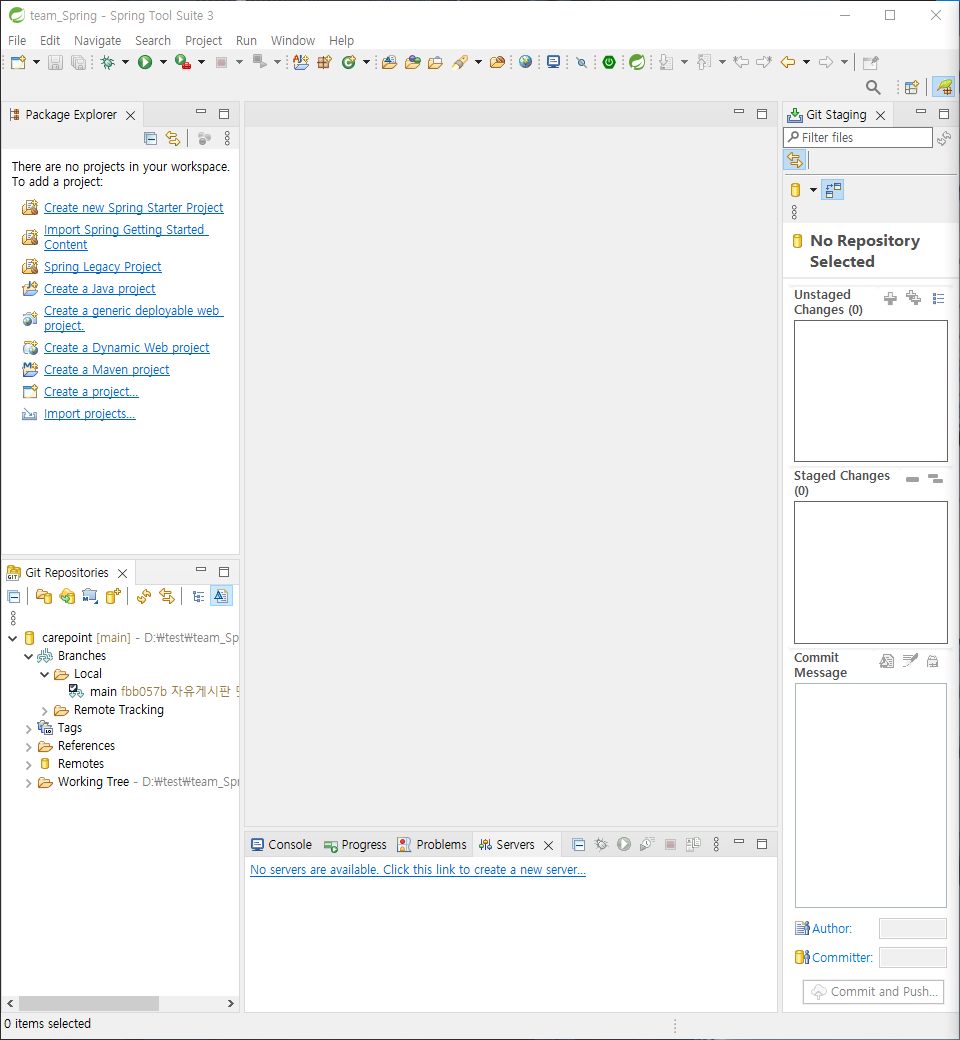Collapse all in Package Explorer
The width and height of the screenshot is (960, 1040).
151,138
